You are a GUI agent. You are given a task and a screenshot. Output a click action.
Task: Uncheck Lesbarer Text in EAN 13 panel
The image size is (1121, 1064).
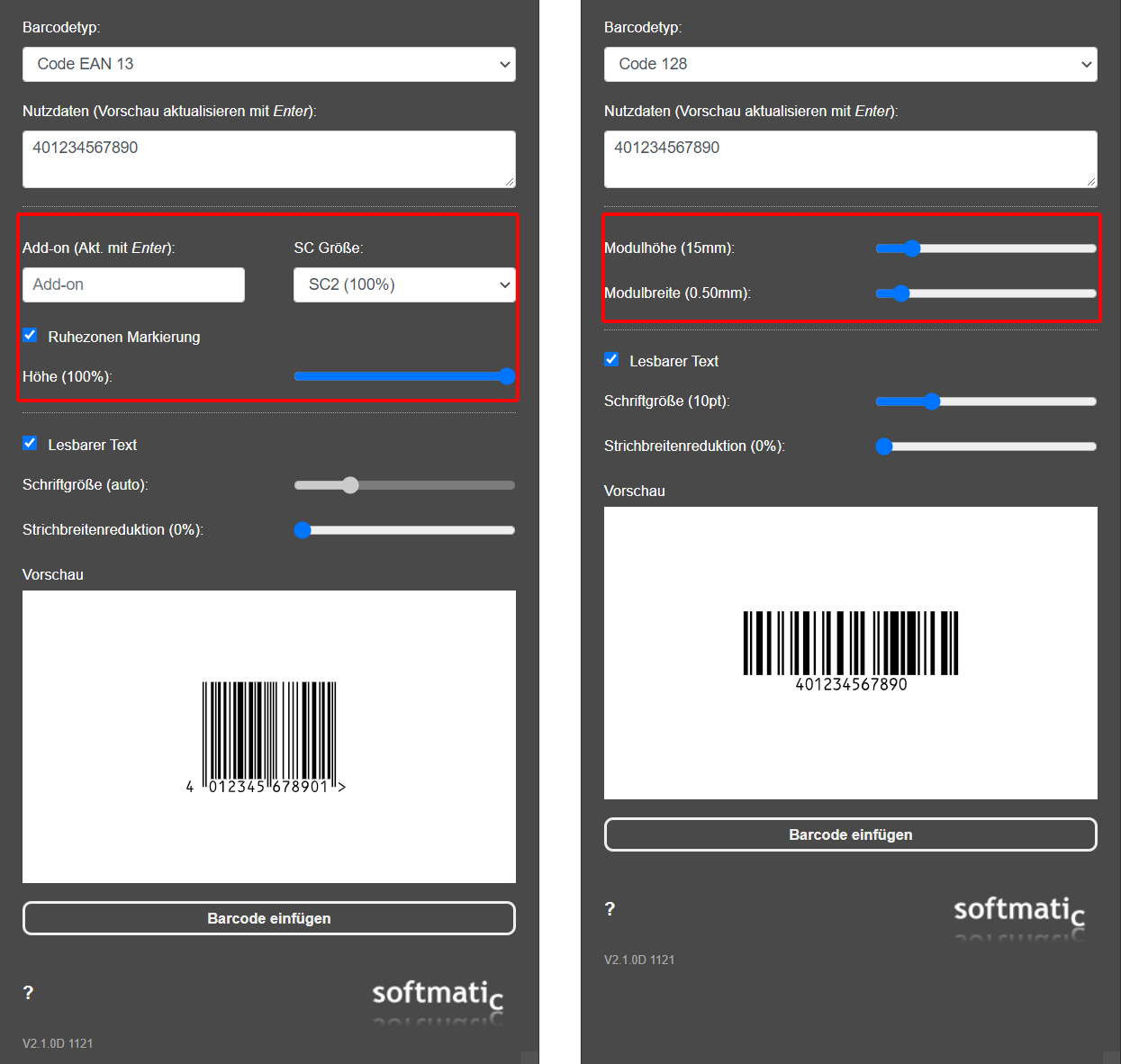pyautogui.click(x=31, y=444)
